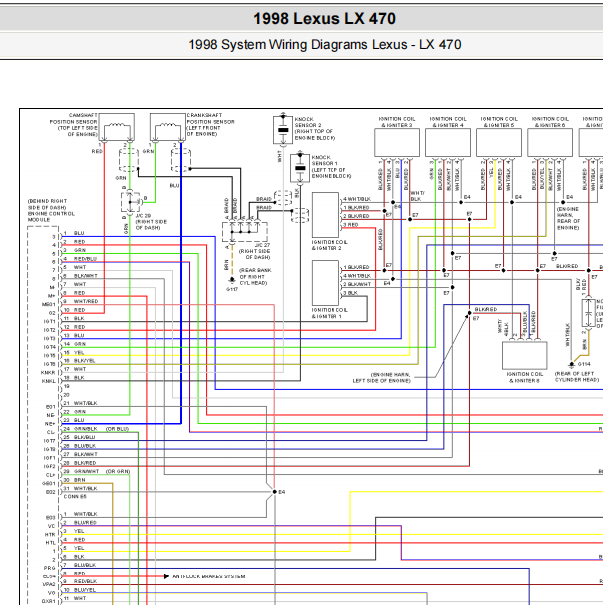The image size is (603, 605).
Task: Click the Knock Sensor 2 label
Action: [x=315, y=128]
